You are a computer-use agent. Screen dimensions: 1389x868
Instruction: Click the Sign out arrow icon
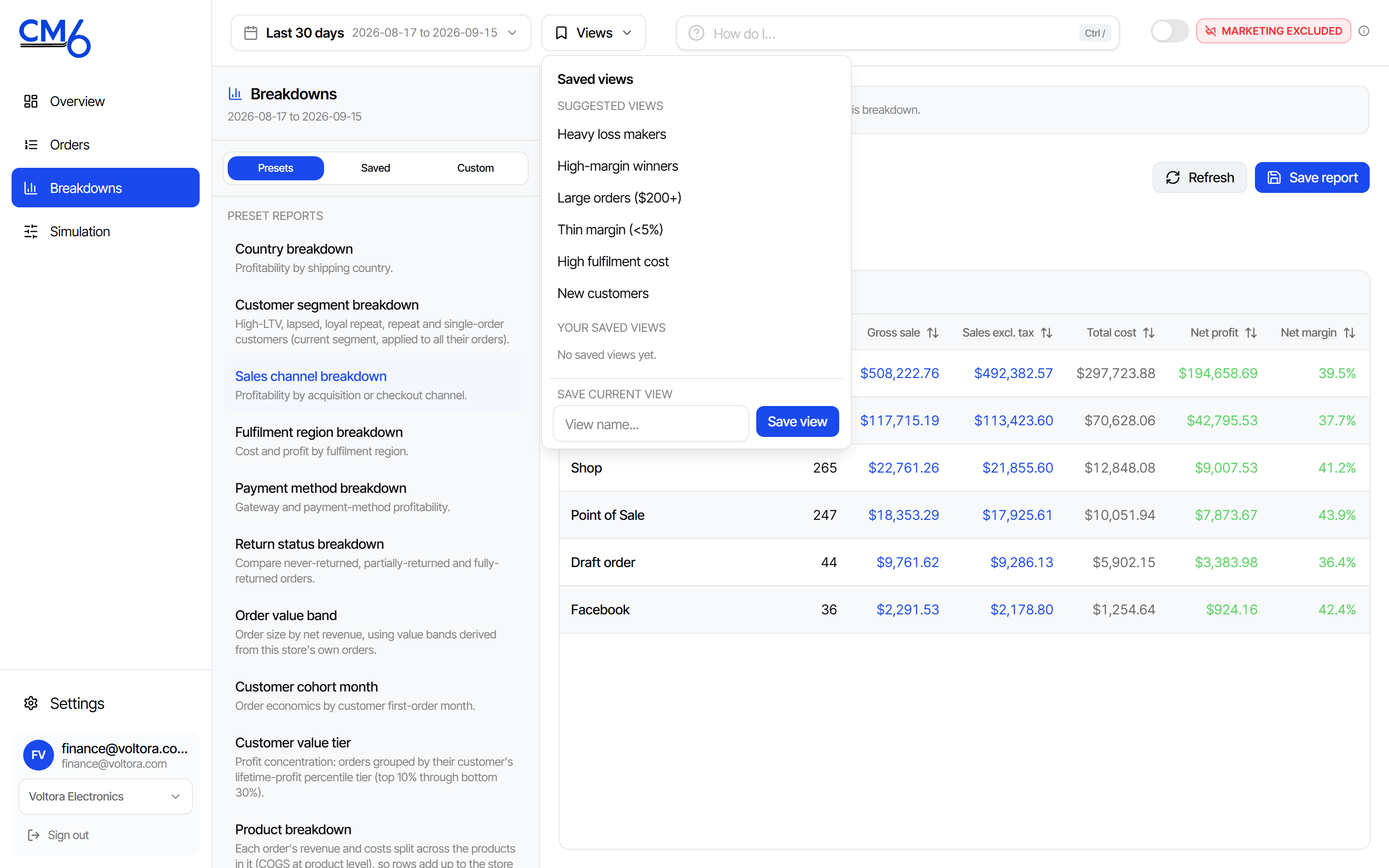click(34, 835)
